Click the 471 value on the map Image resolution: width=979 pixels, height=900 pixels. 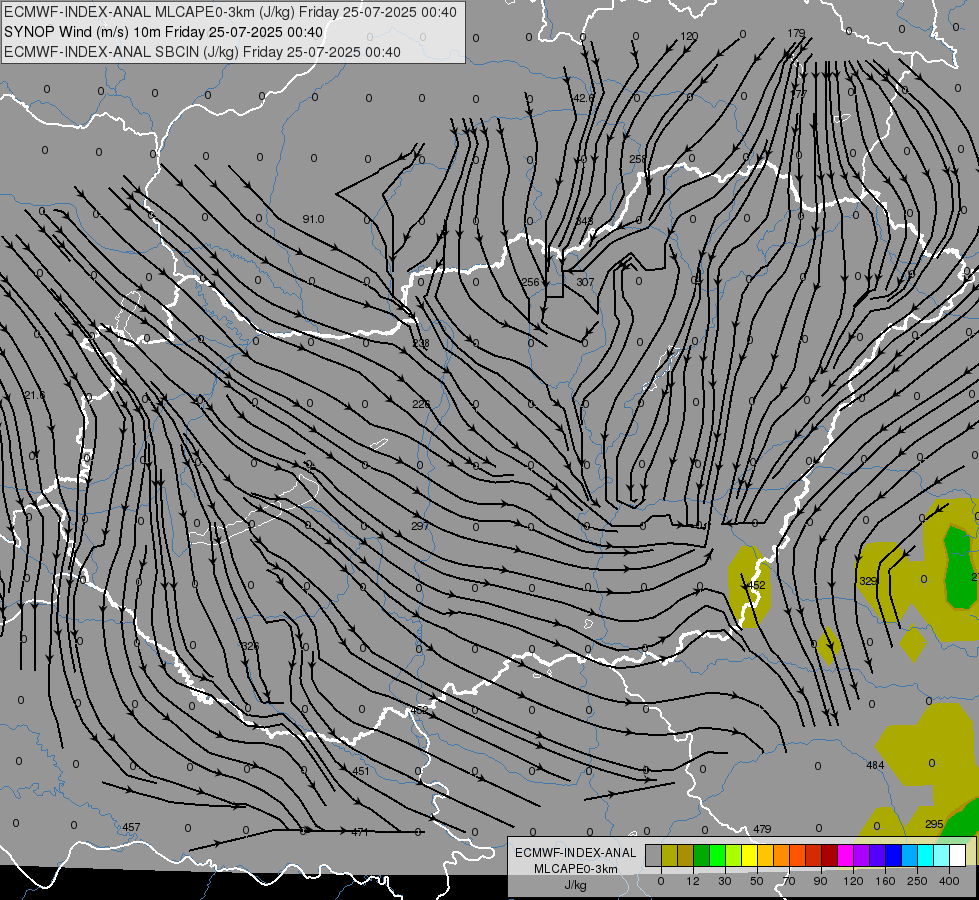click(x=360, y=832)
